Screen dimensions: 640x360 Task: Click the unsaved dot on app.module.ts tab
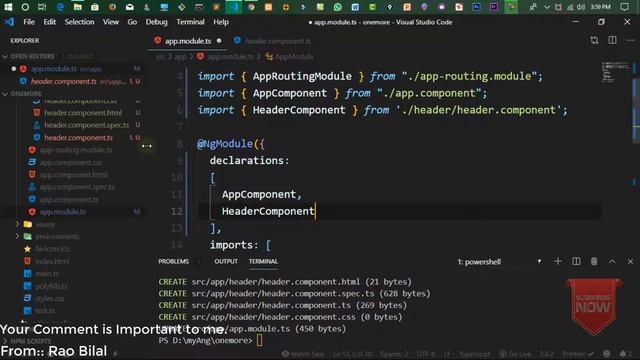(219, 41)
